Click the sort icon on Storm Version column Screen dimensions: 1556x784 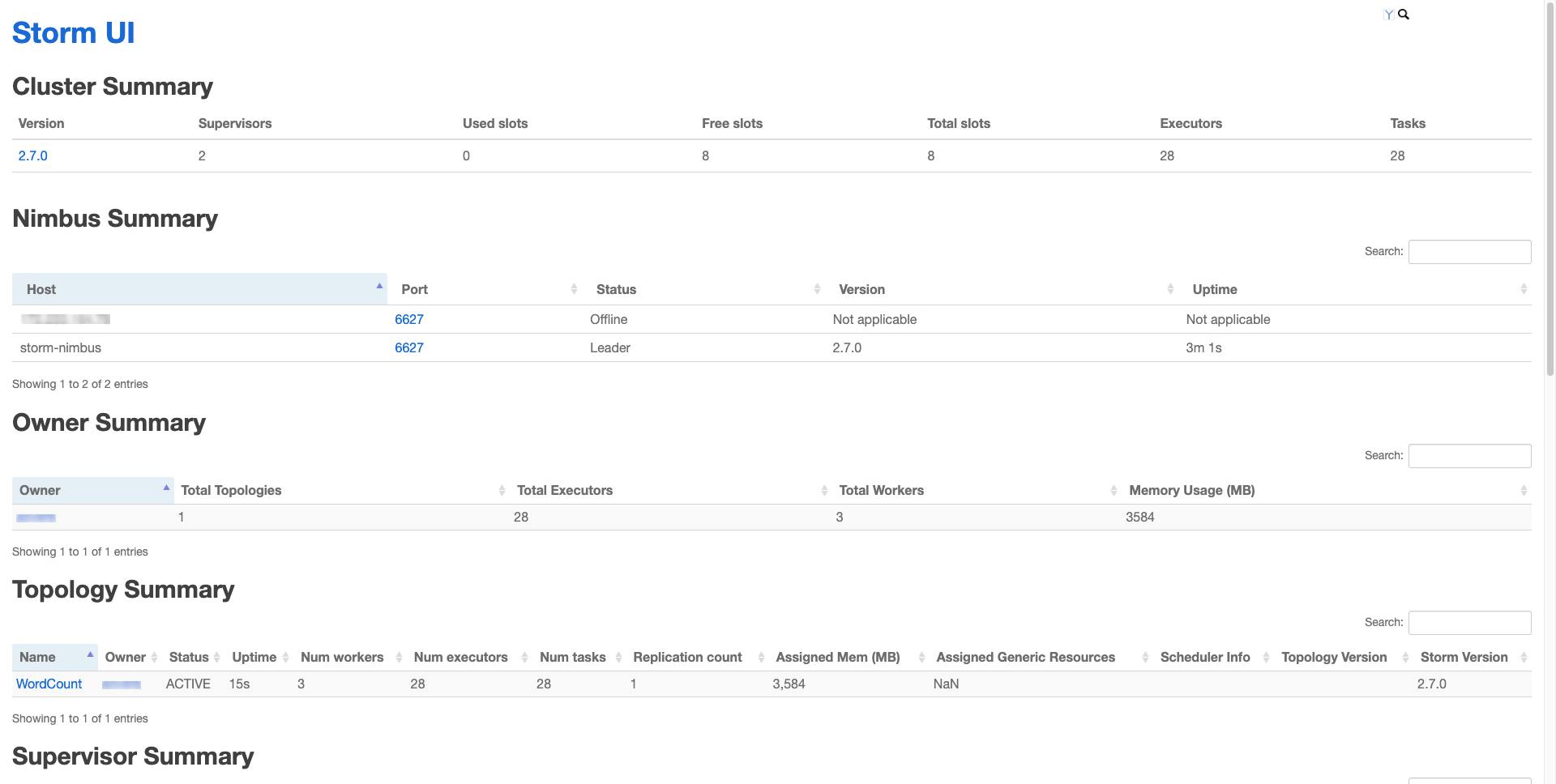[1522, 657]
